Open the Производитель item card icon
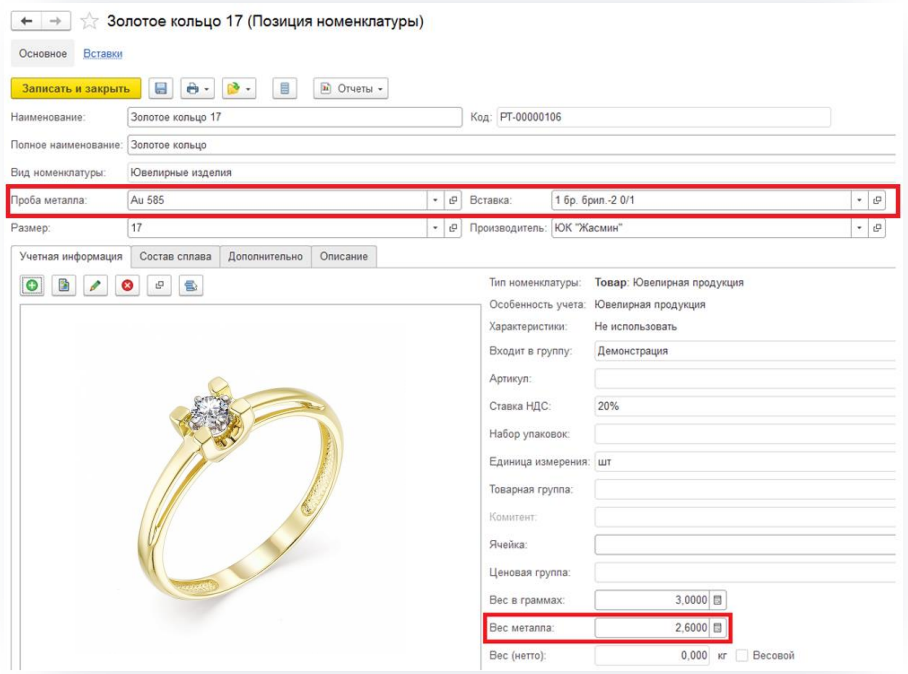The width and height of the screenshot is (908, 674). 877,228
